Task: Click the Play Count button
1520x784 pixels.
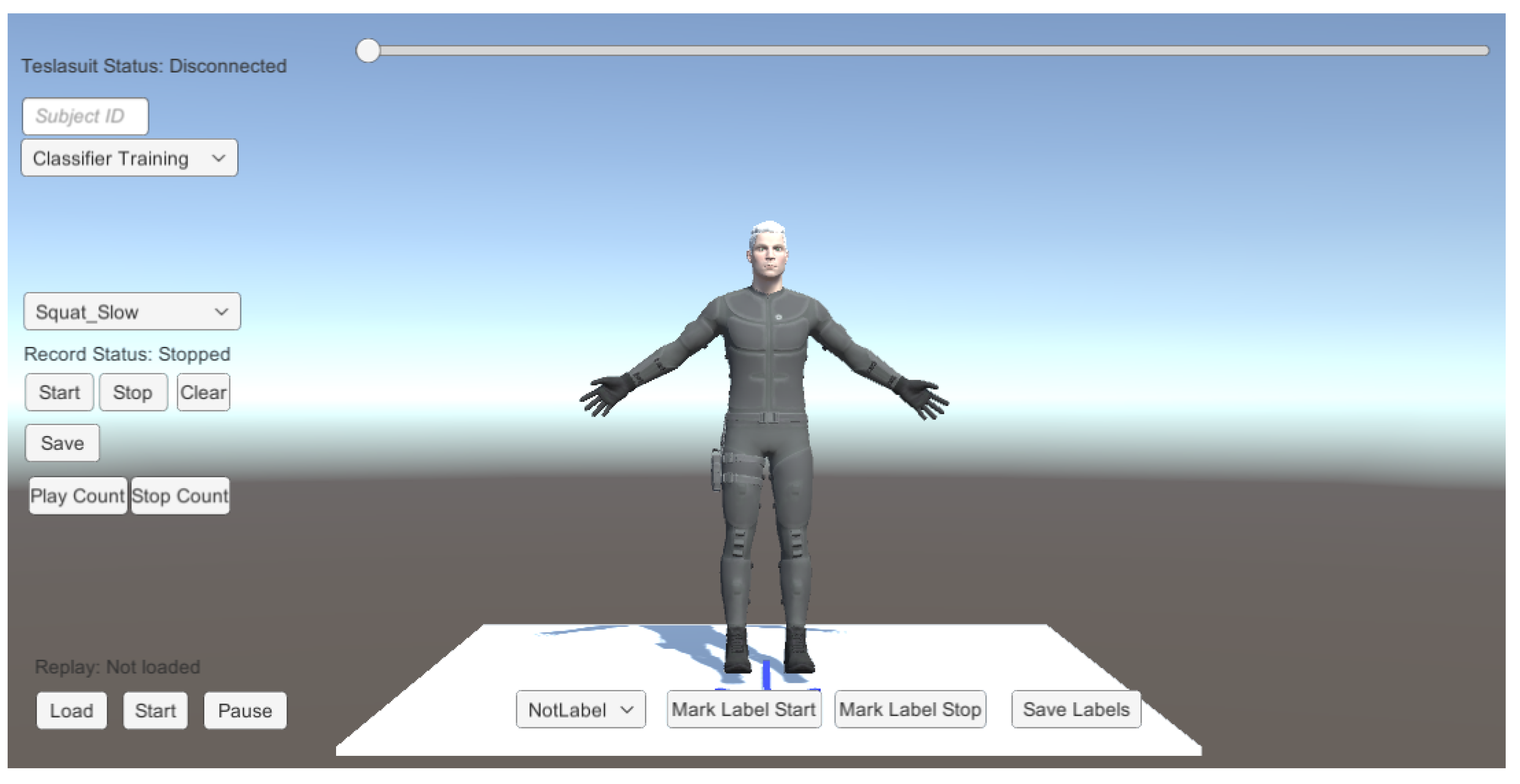Action: (77, 496)
